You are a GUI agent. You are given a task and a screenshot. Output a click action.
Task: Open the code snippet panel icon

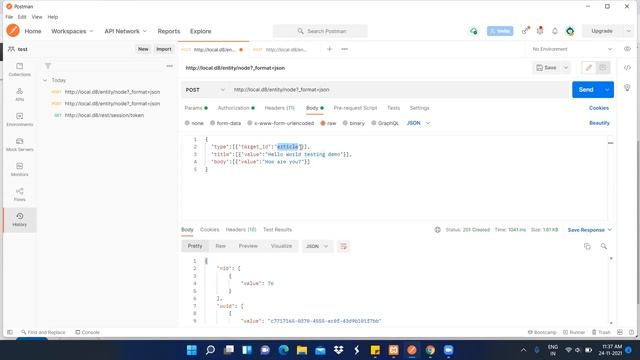click(627, 68)
